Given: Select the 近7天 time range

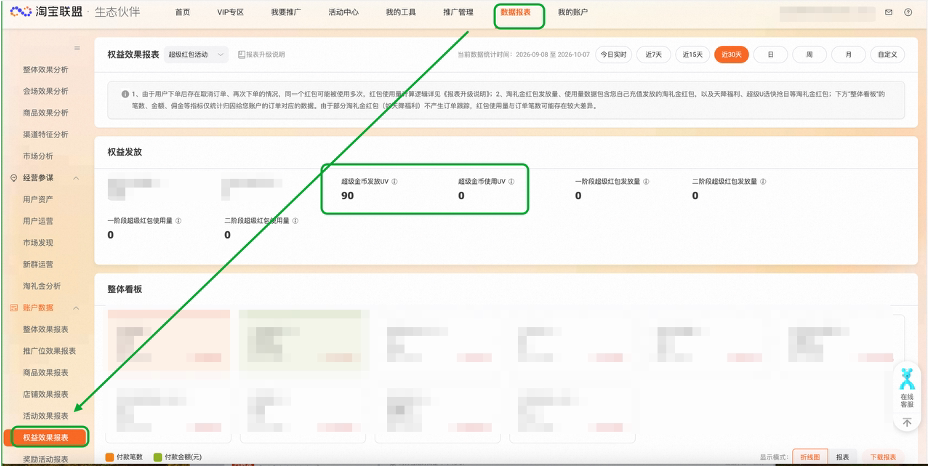Looking at the screenshot, I should [653, 54].
